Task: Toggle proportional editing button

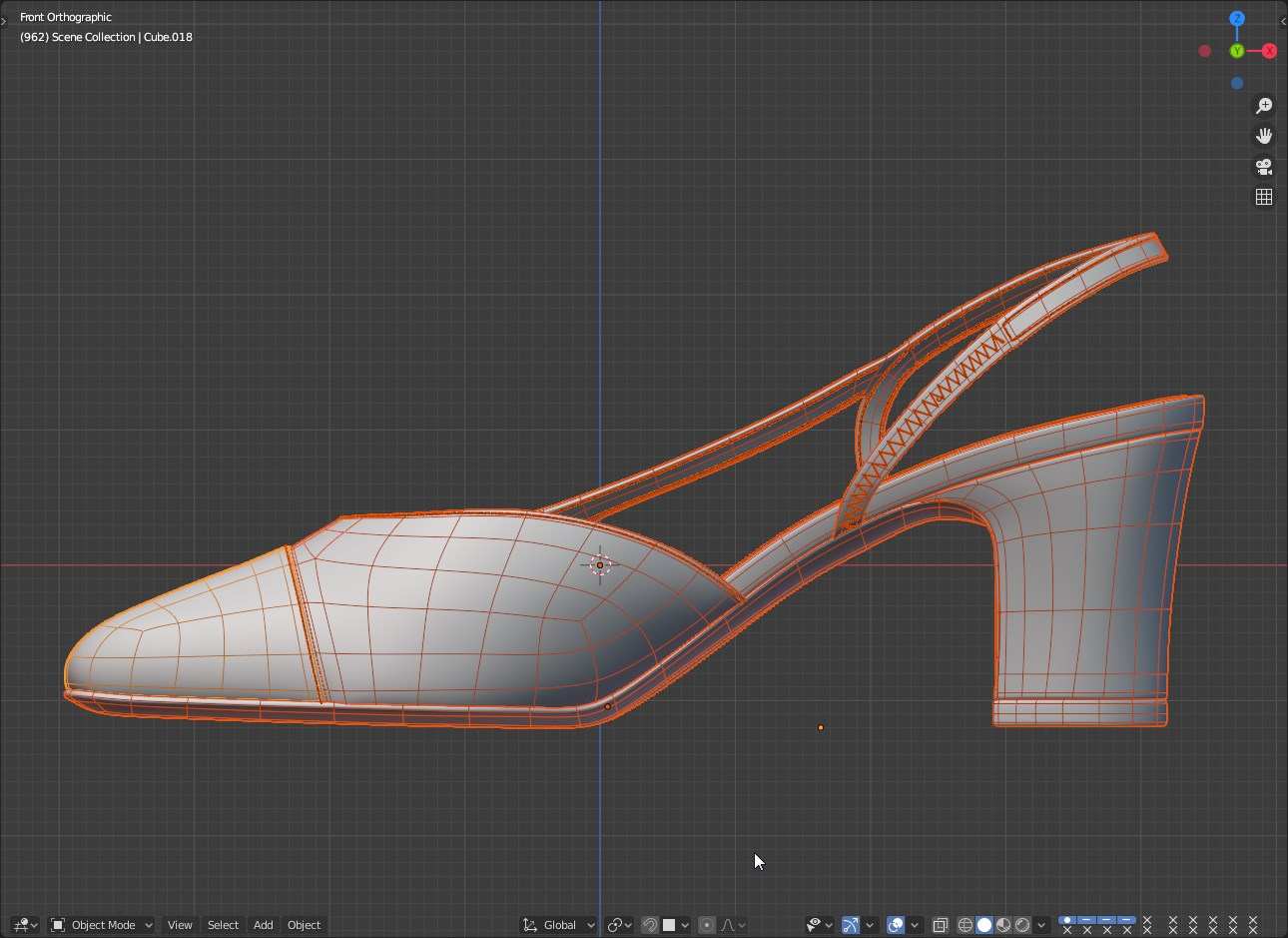Action: (707, 925)
